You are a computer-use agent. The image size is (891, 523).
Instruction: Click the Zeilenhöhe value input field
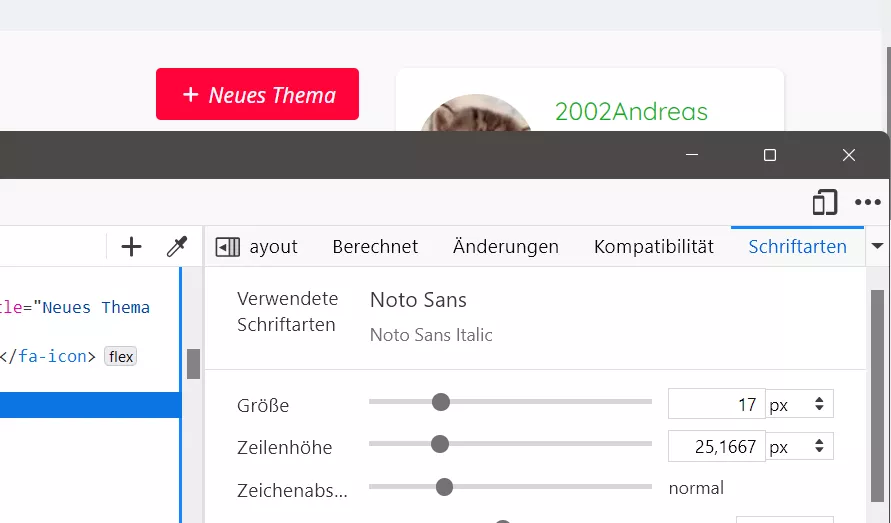click(717, 446)
